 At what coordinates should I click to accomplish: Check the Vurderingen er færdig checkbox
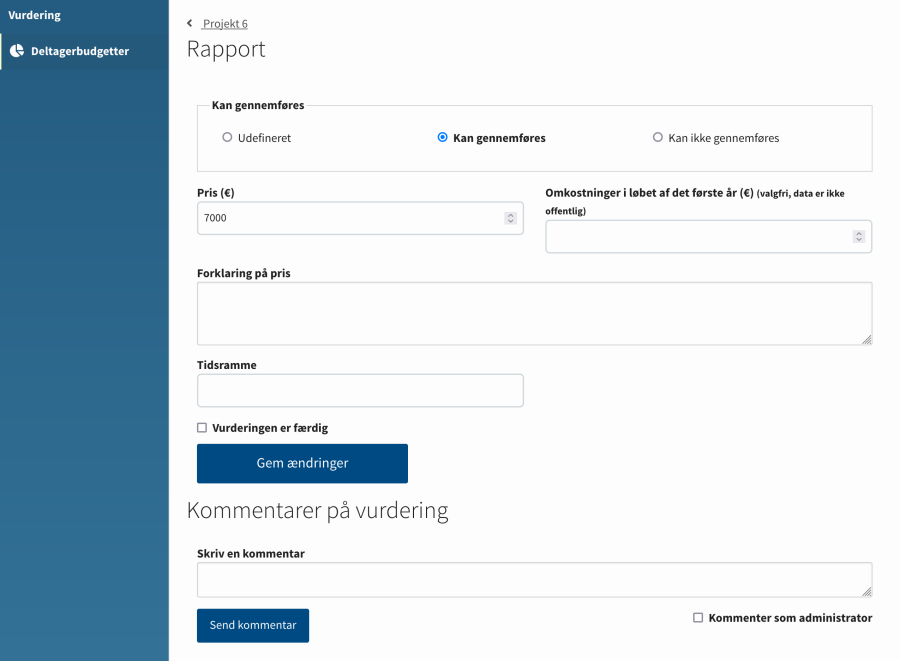click(x=202, y=428)
